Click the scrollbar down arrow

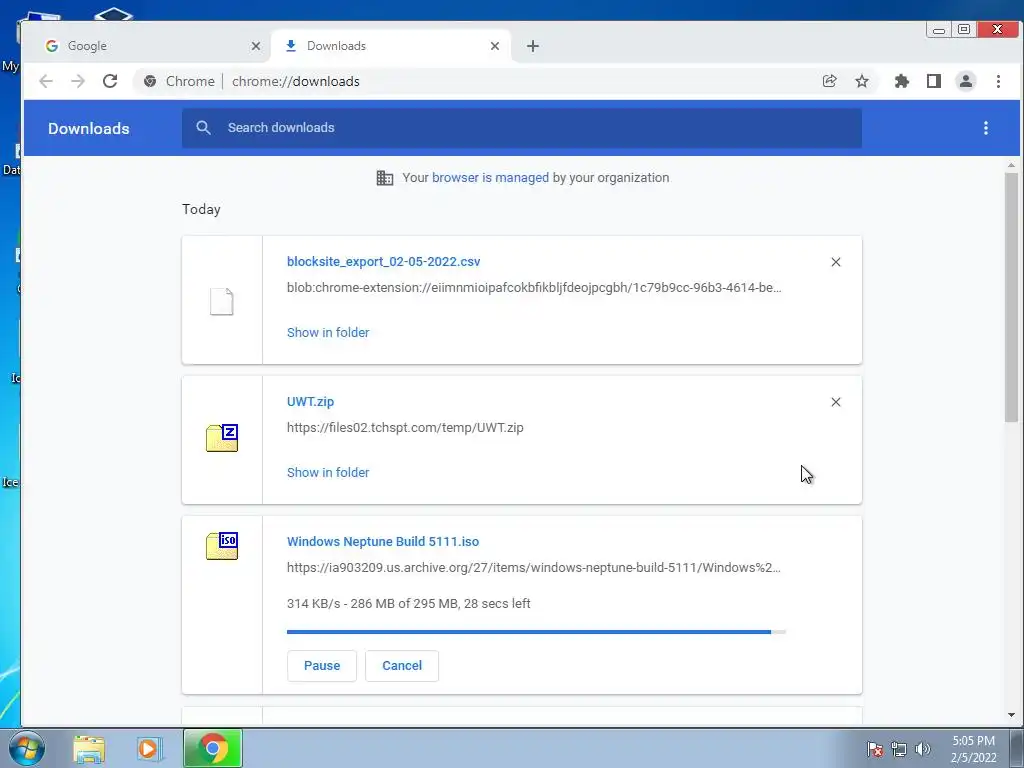point(1011,715)
